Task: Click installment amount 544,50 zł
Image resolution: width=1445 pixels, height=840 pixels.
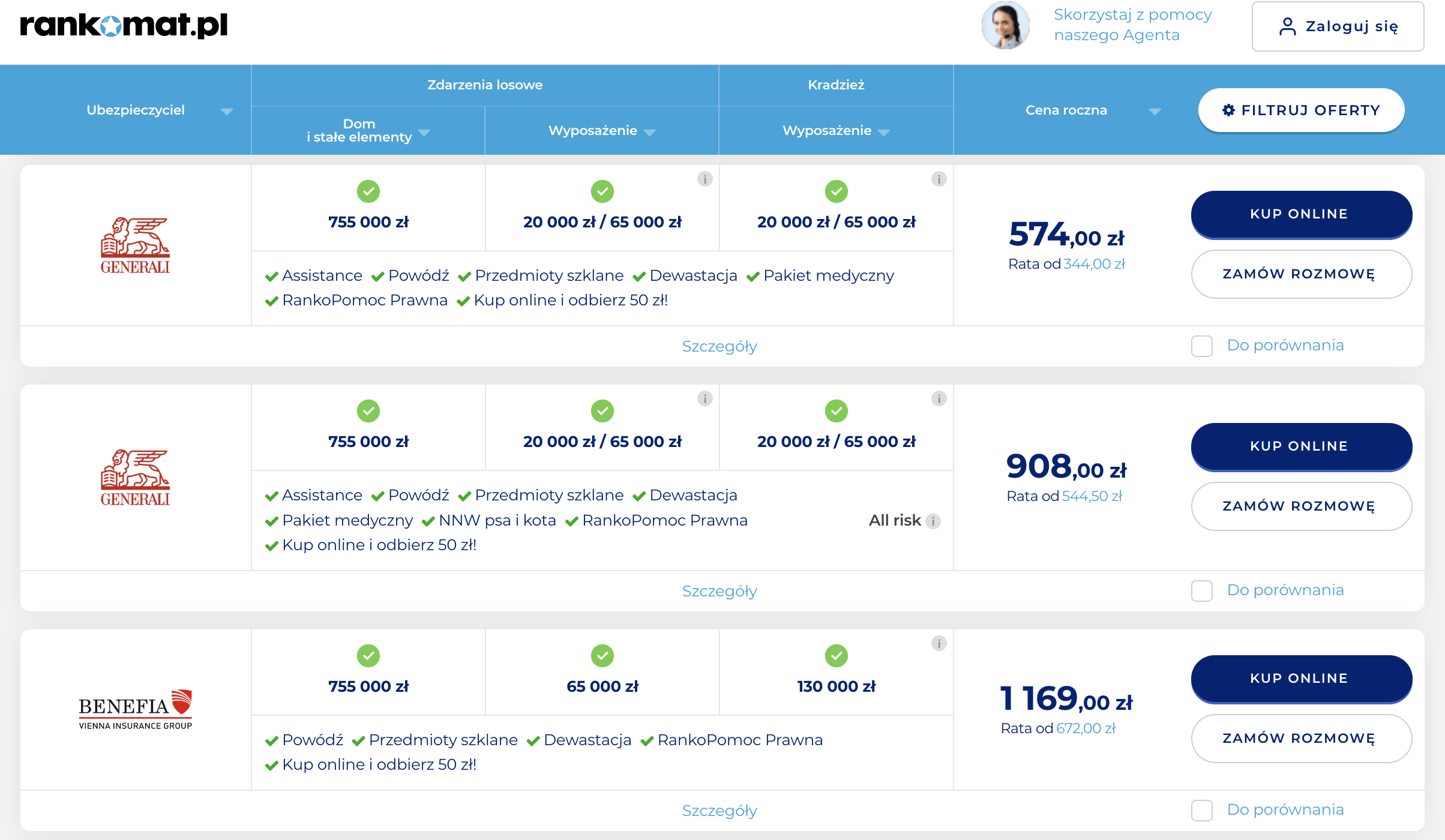Action: (x=1092, y=496)
